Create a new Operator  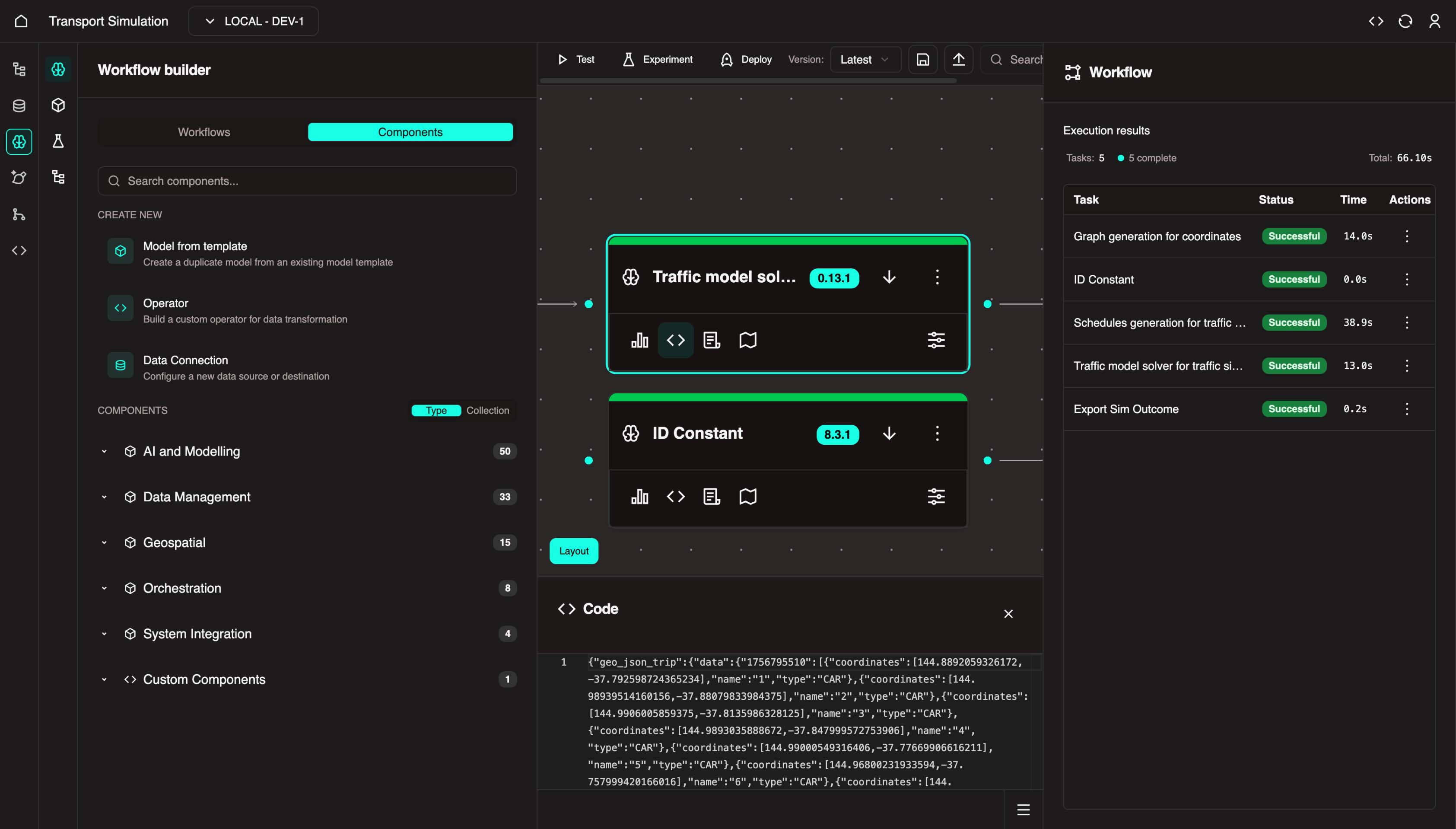(x=307, y=311)
